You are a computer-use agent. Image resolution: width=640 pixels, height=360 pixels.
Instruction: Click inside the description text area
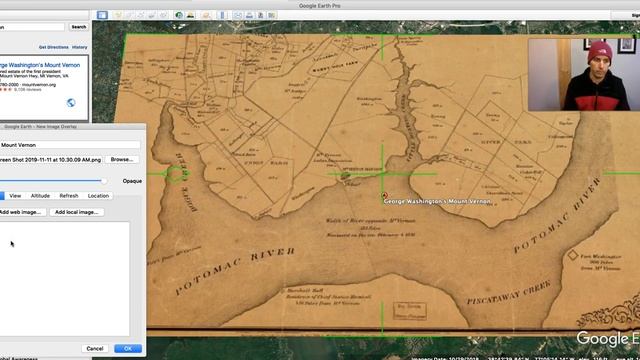coord(64,279)
